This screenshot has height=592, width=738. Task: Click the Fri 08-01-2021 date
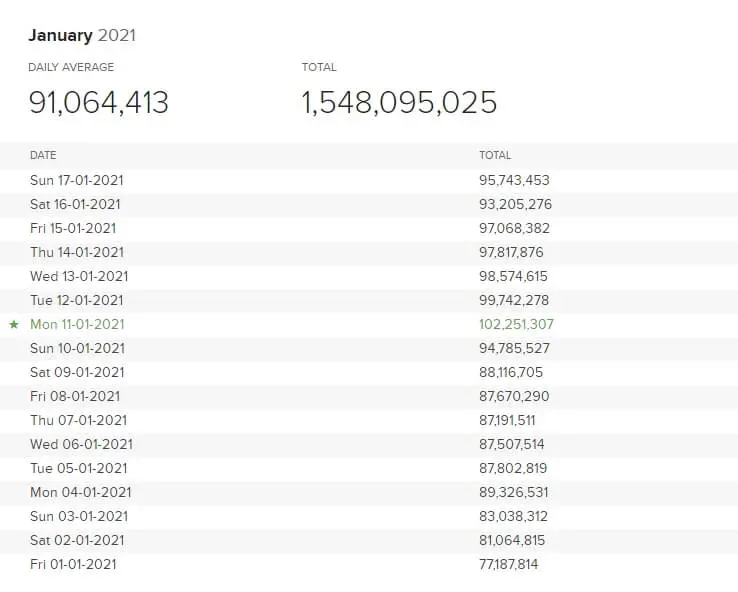(75, 396)
